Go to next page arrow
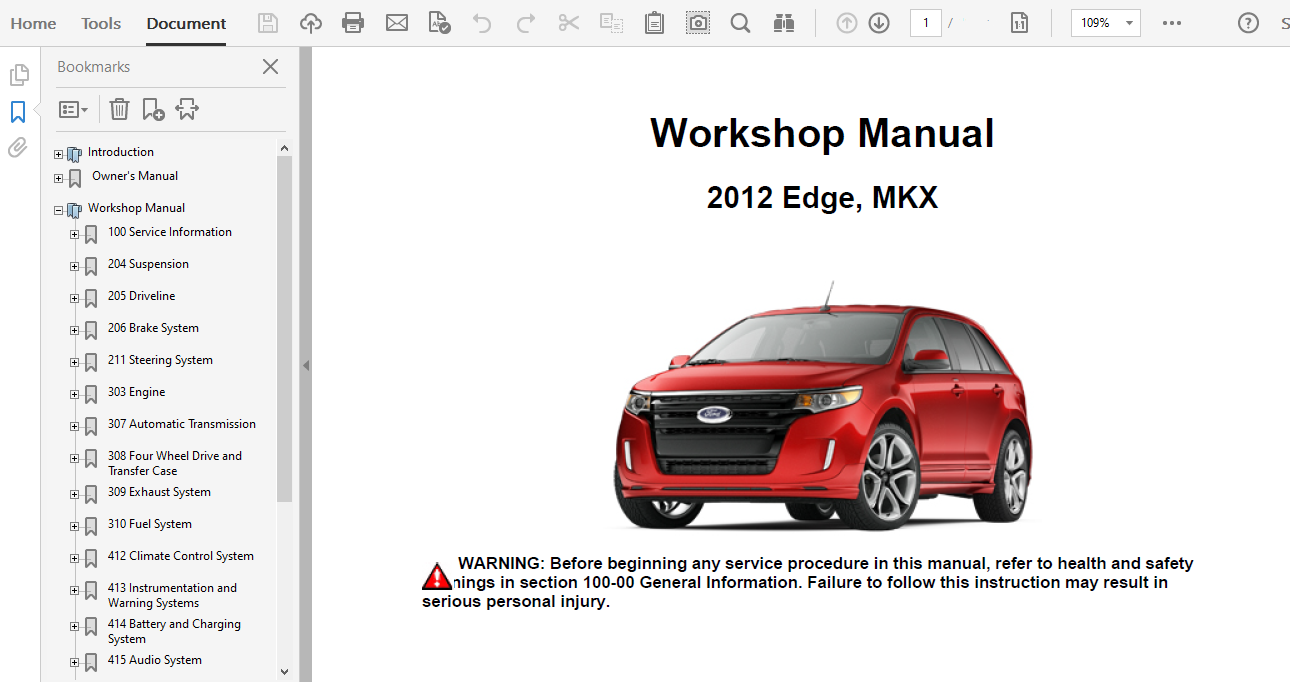1290x682 pixels. (879, 23)
